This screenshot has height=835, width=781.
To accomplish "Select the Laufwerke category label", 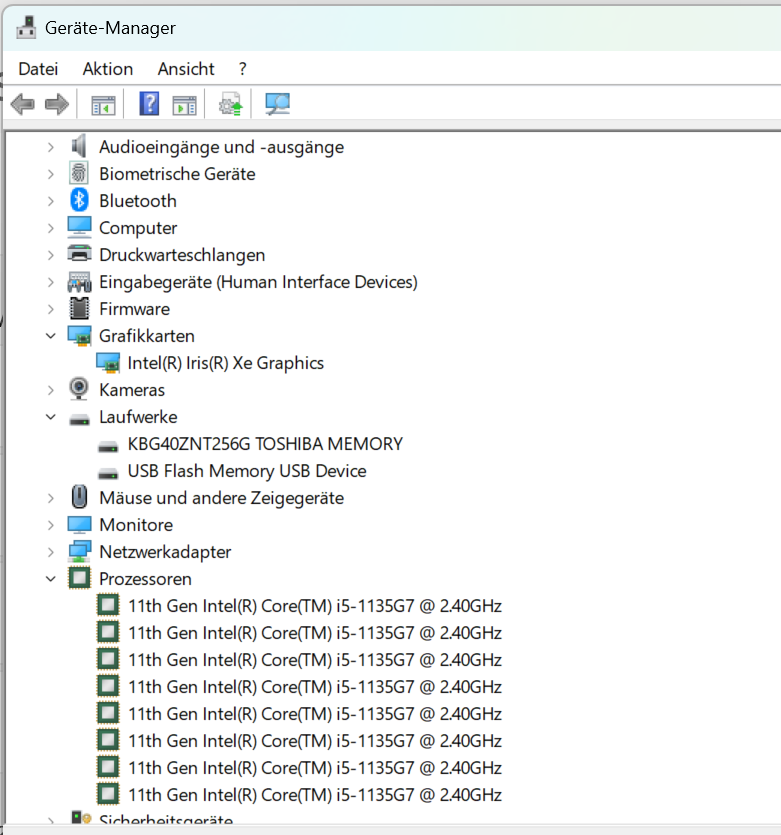I will (x=138, y=417).
